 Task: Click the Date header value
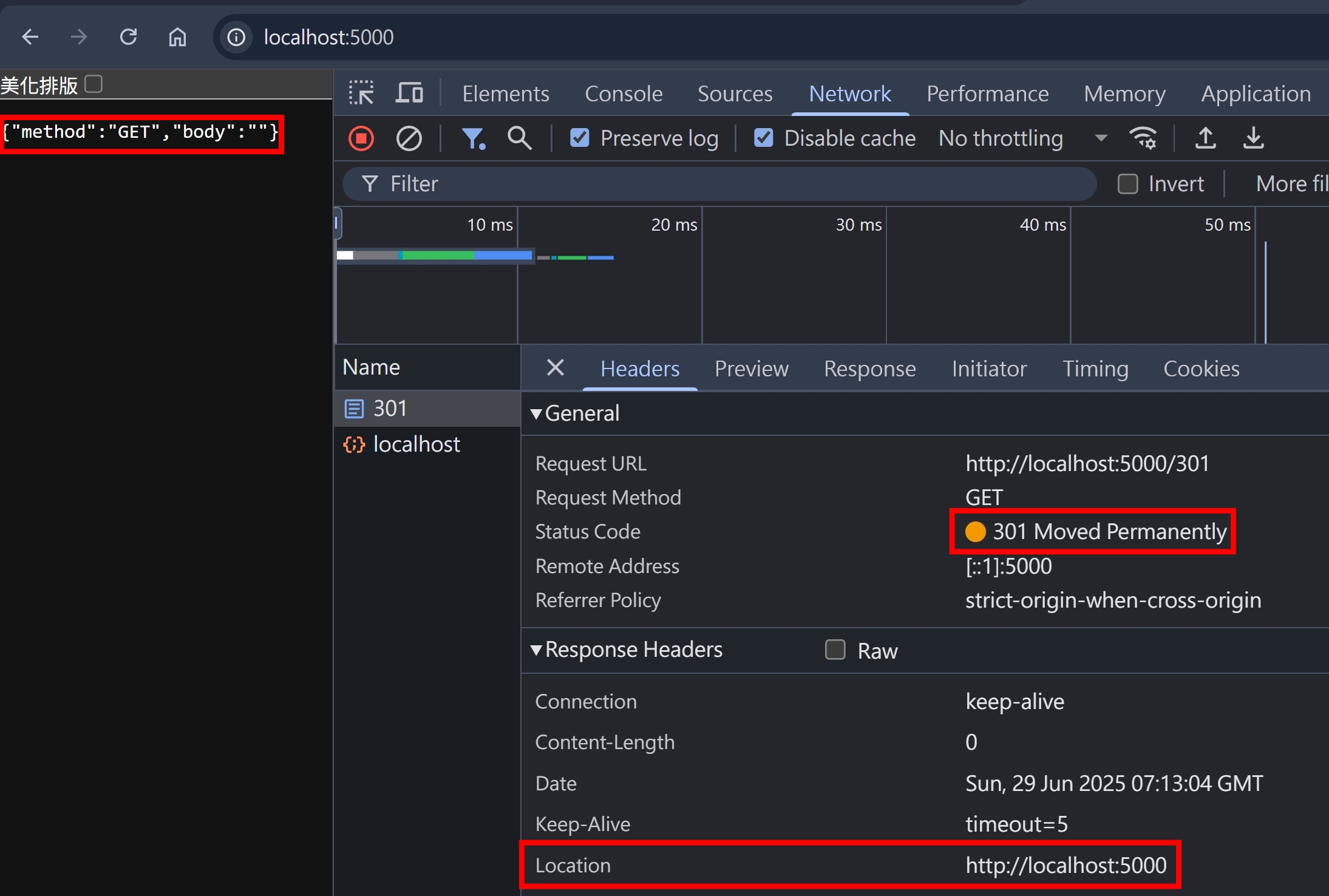pyautogui.click(x=1114, y=783)
